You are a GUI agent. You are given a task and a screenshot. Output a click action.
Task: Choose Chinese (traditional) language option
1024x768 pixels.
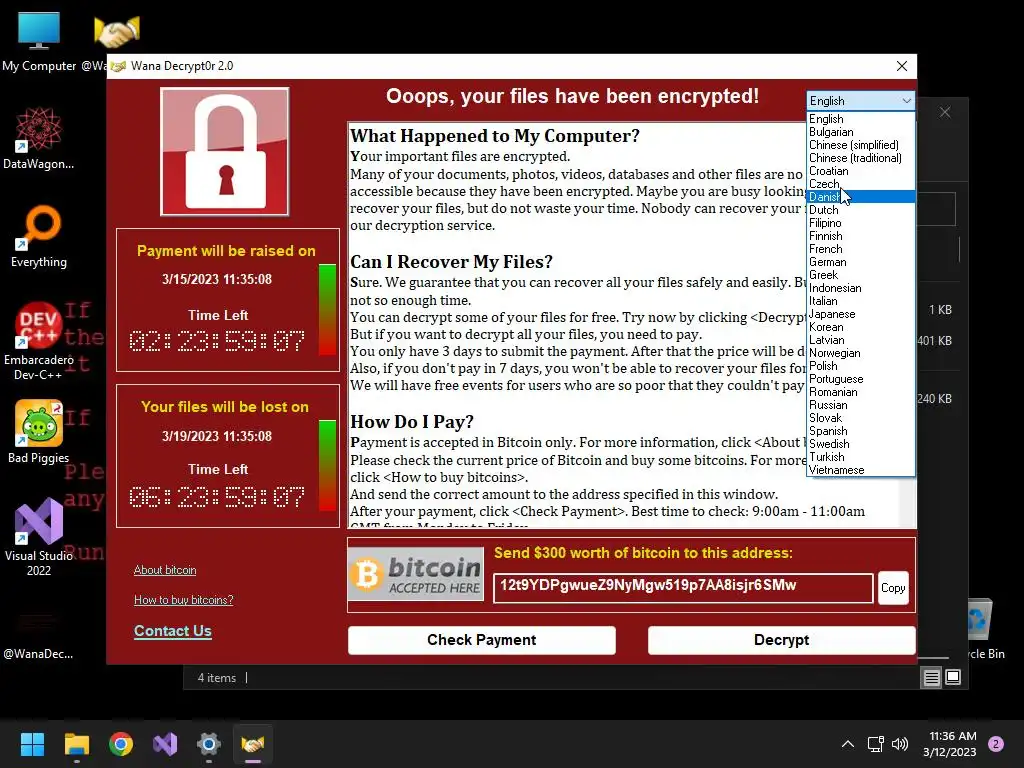(861, 158)
